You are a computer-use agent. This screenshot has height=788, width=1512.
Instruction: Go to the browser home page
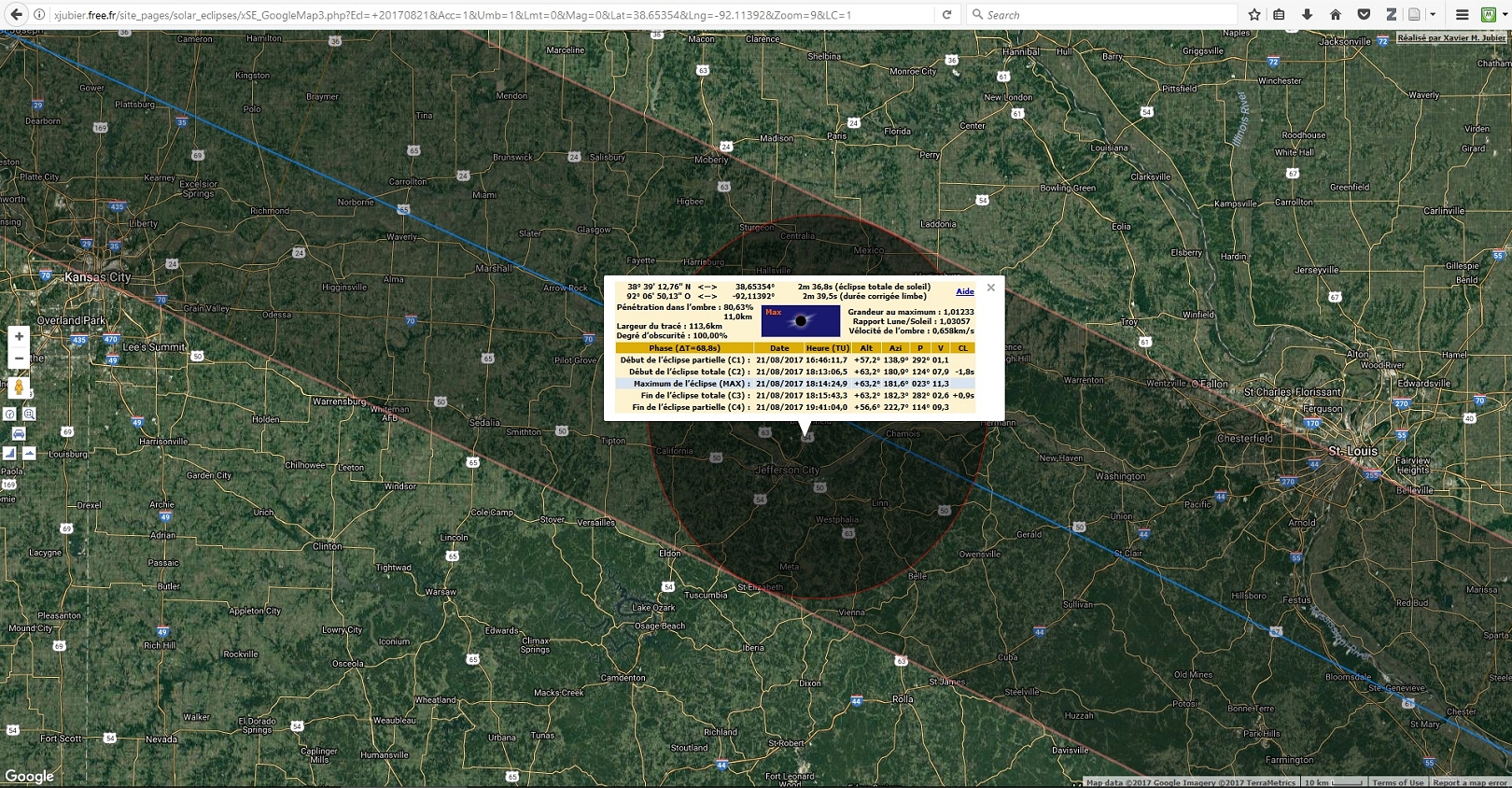[x=1336, y=15]
